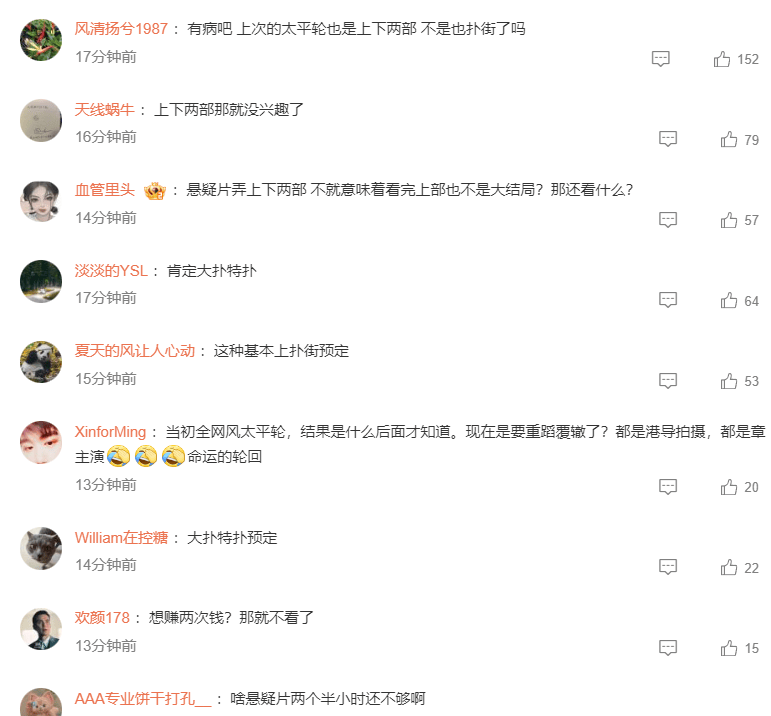Reply to XinforMing's comment
771x716 pixels.
click(x=668, y=487)
